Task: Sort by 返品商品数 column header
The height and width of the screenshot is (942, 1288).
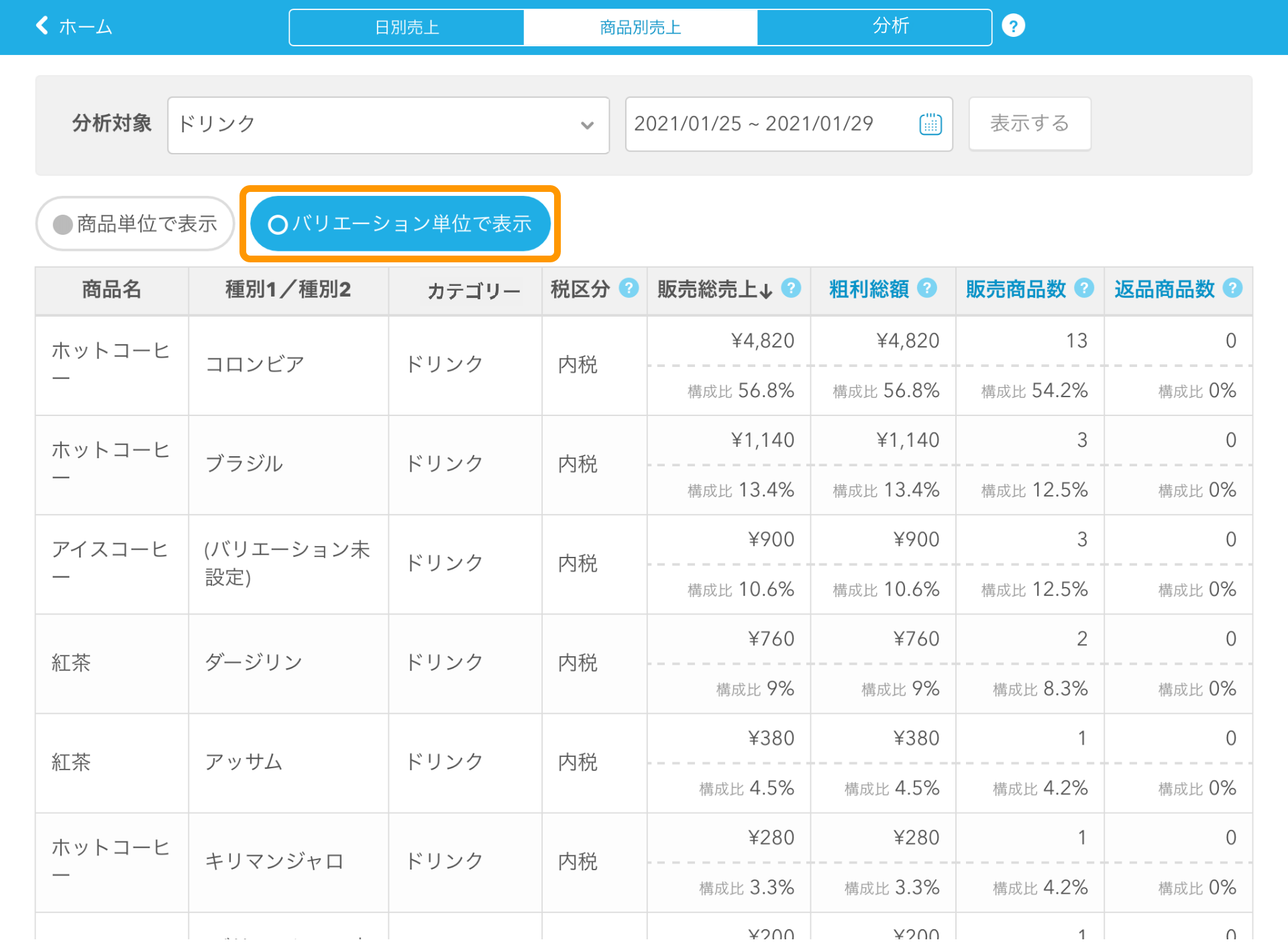Action: tap(1165, 289)
